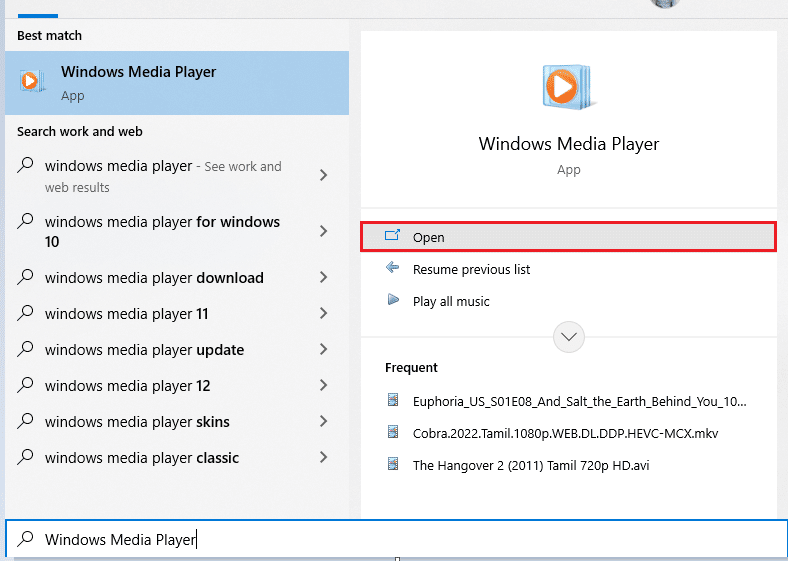Click the Play all music play icon

(x=393, y=300)
